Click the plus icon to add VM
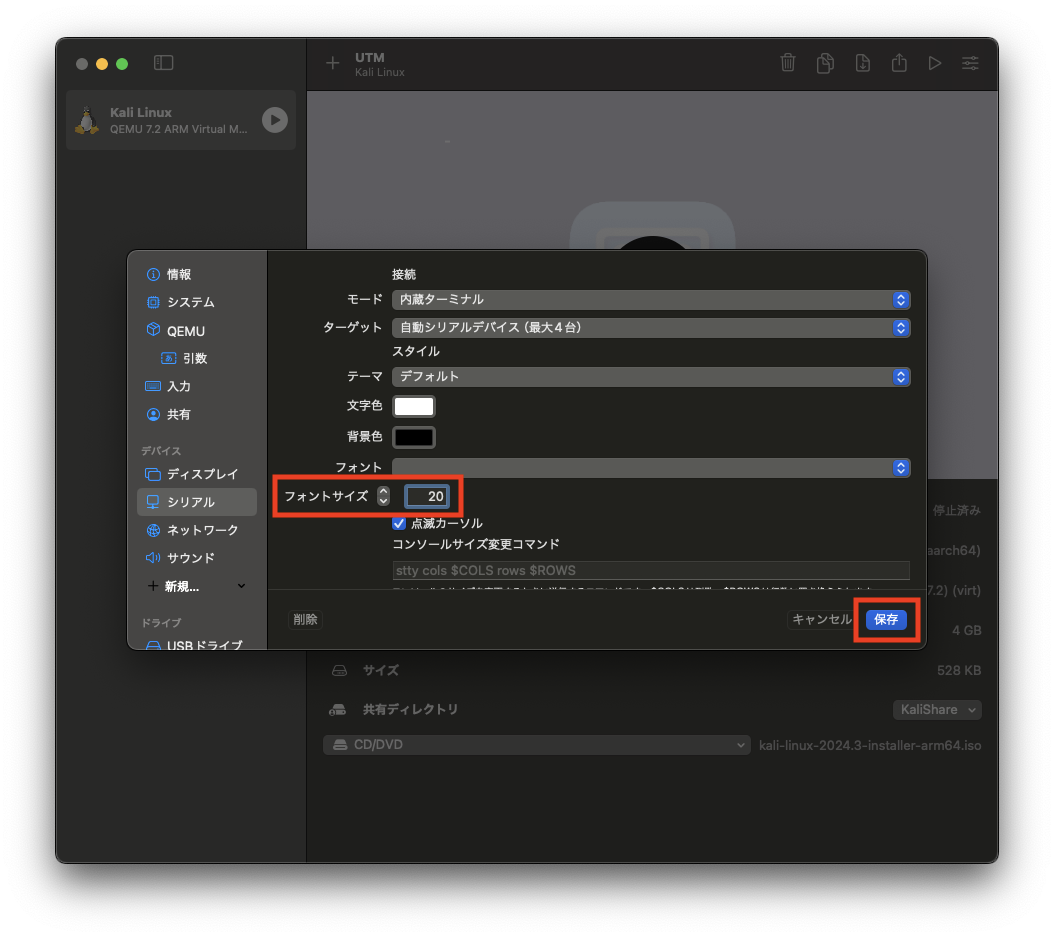The height and width of the screenshot is (937, 1054). 332,63
